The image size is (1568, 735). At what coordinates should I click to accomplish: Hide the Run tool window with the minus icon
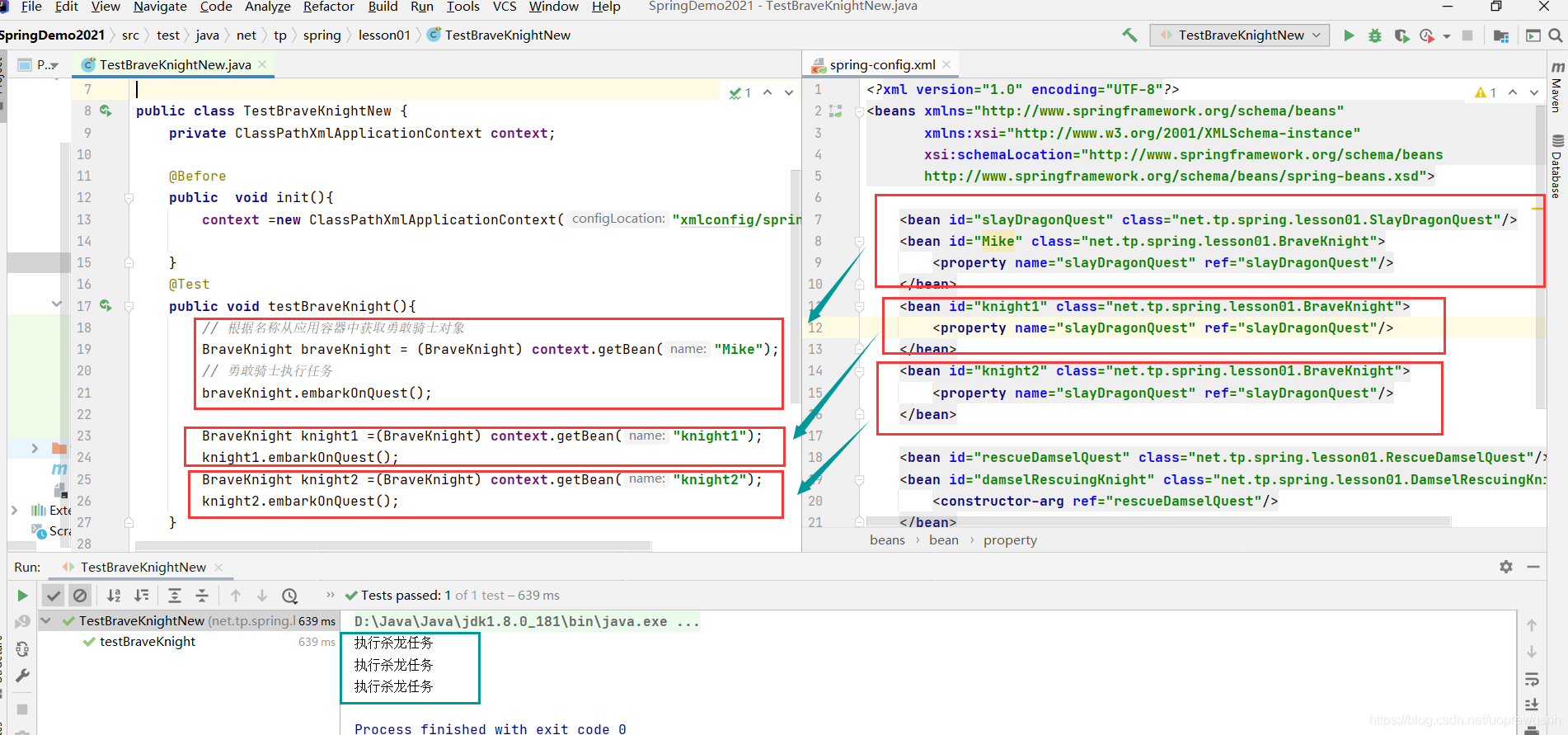[x=1533, y=567]
